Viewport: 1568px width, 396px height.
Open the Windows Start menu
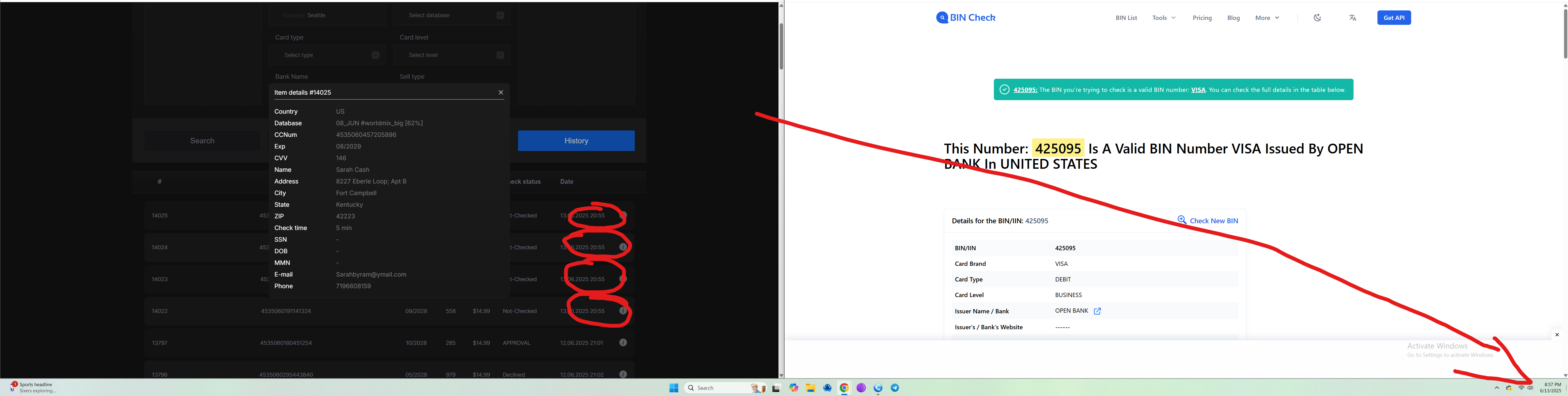coord(674,388)
